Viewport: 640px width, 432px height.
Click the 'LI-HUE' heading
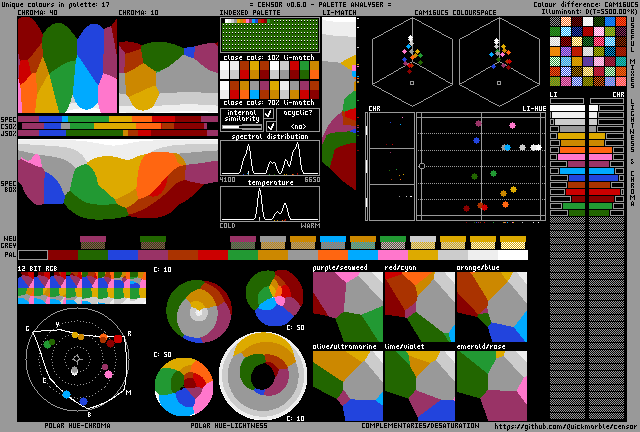(534, 109)
